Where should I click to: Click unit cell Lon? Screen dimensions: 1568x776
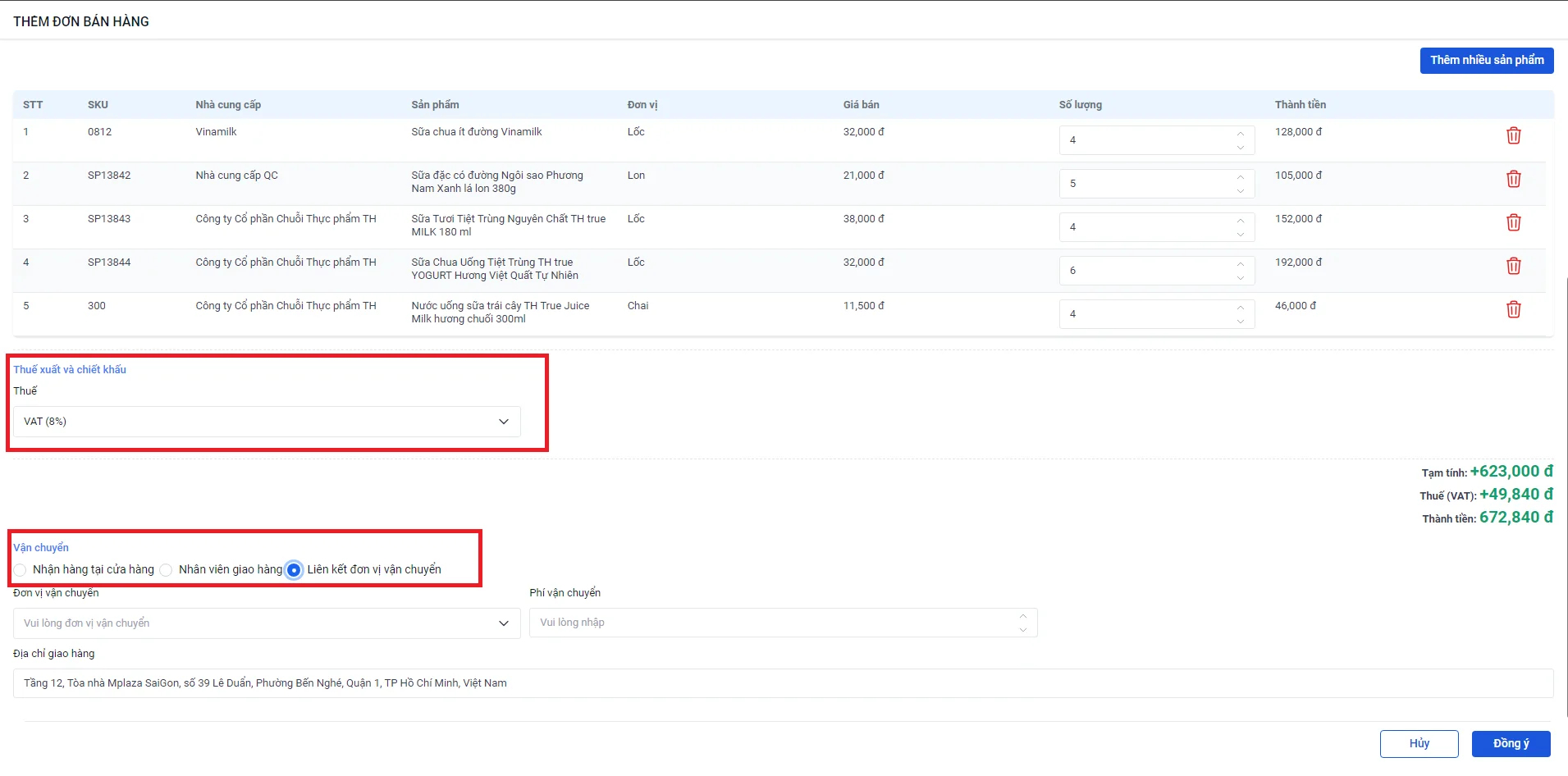pyautogui.click(x=636, y=176)
